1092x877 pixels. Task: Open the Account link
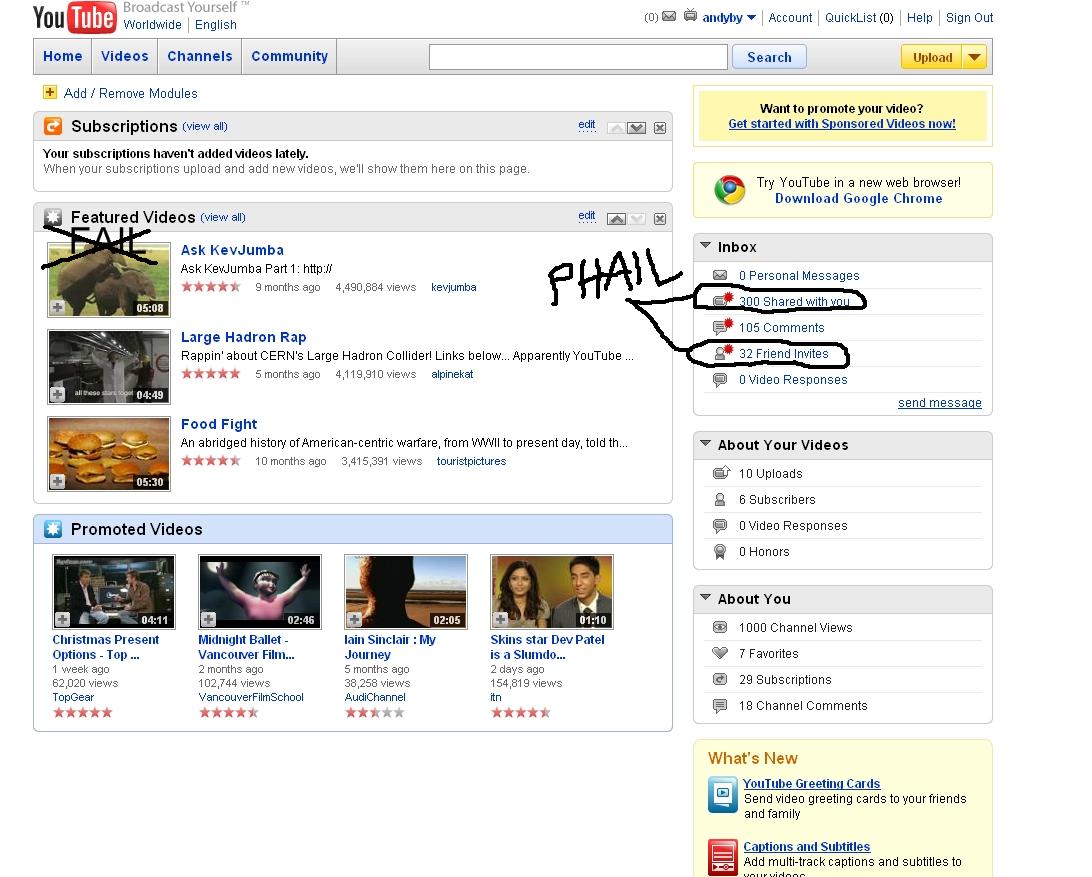pyautogui.click(x=790, y=17)
